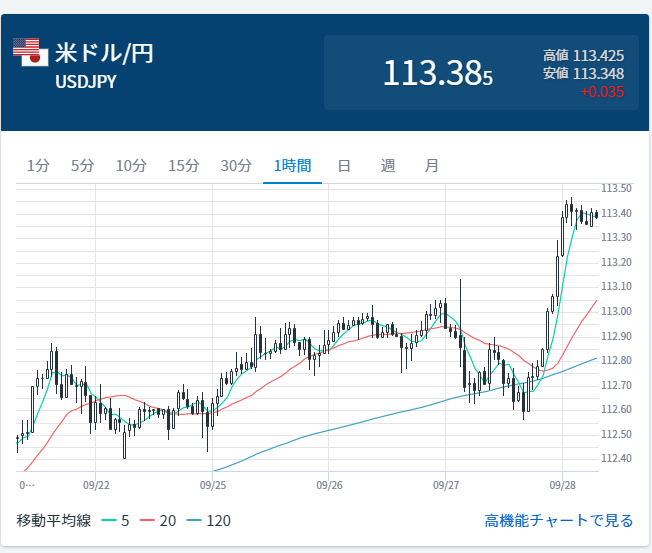Show the monthly 月 chart
The height and width of the screenshot is (553, 652).
pos(432,166)
